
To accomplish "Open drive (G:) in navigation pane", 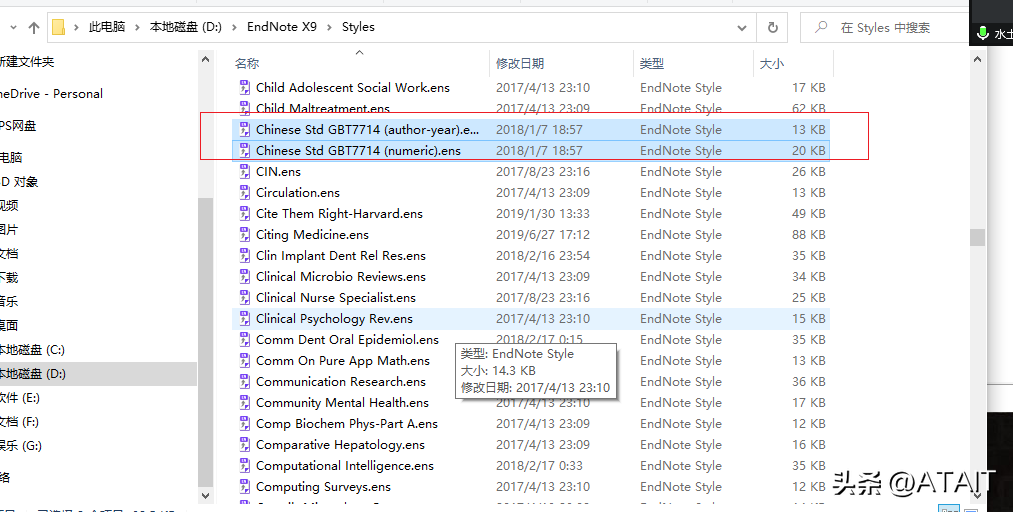I will click(21, 445).
